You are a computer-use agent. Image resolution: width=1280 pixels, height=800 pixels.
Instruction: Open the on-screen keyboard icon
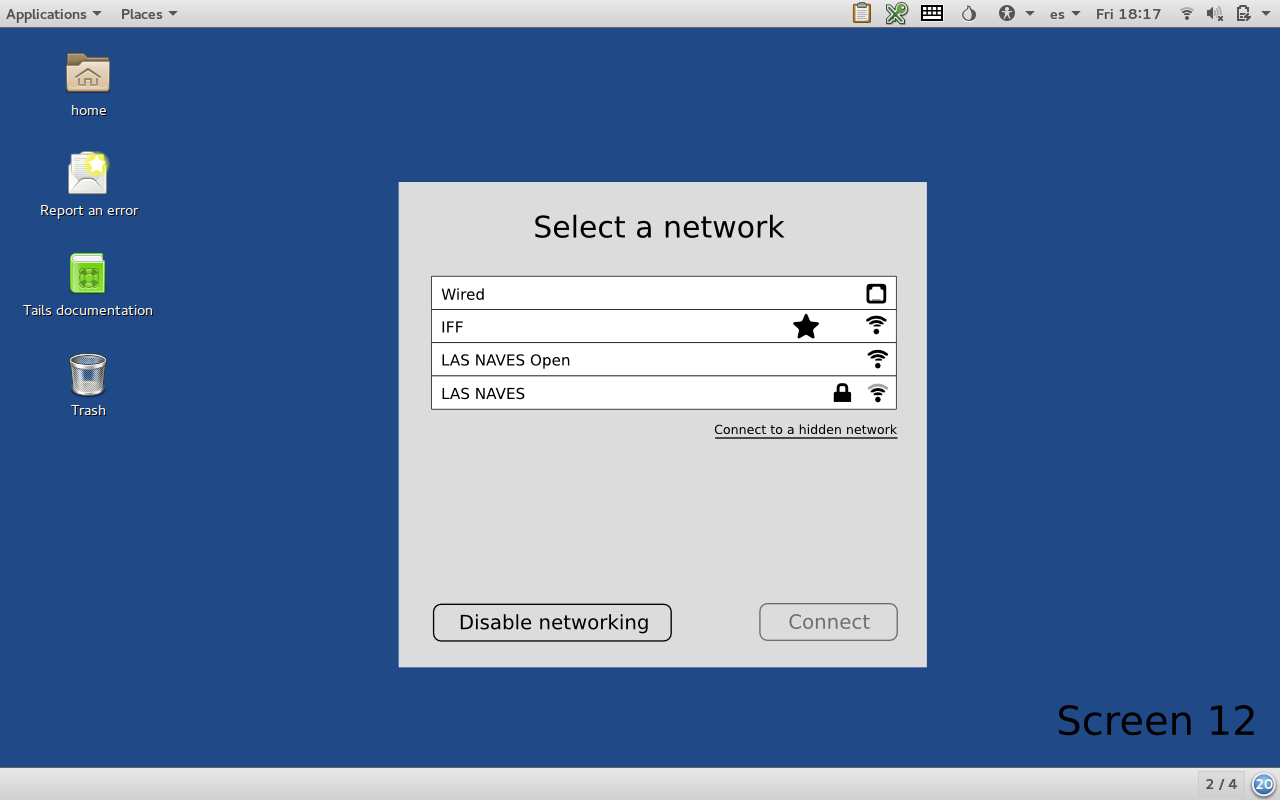point(932,13)
